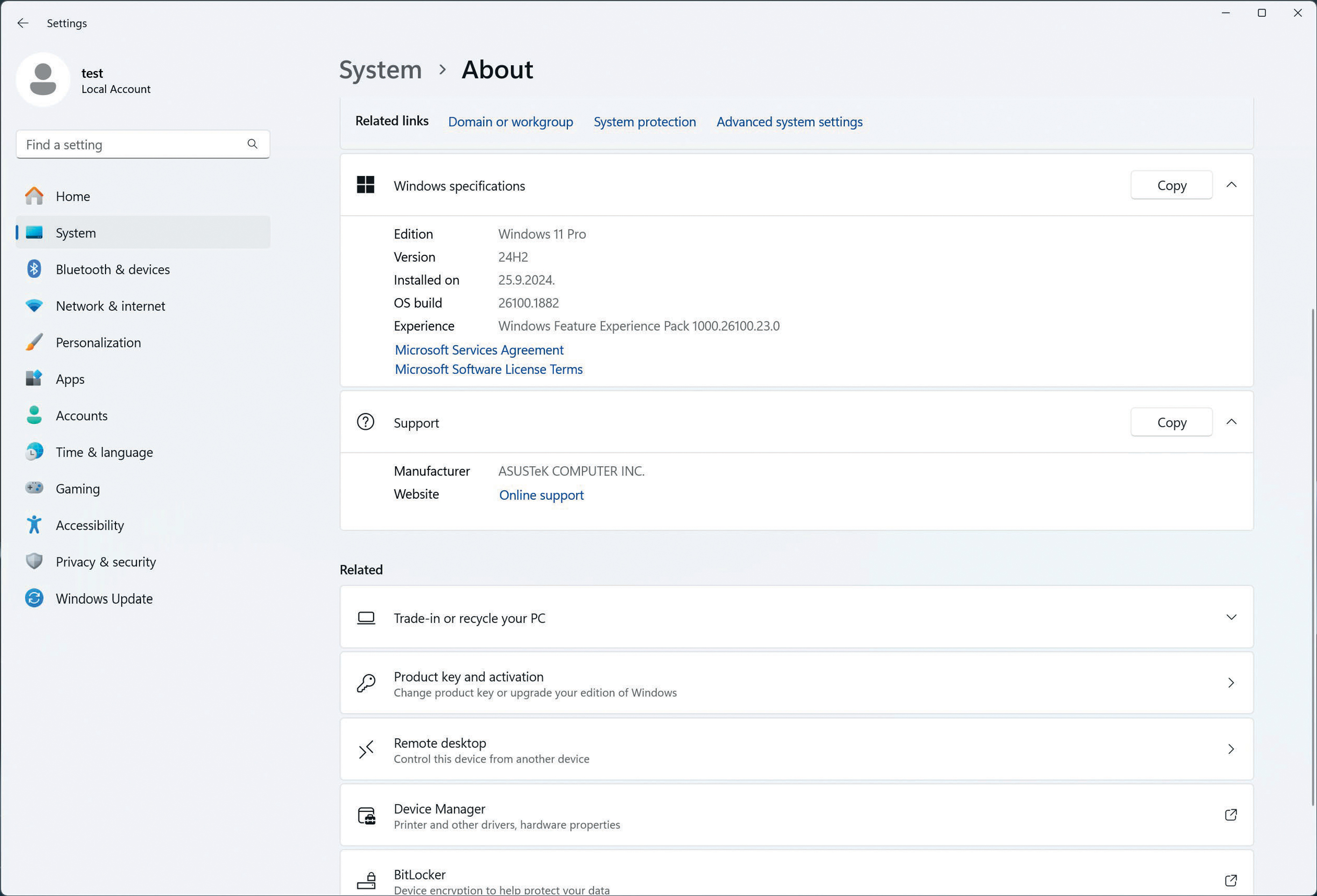Viewport: 1317px width, 896px height.
Task: Collapse the Windows specifications section chevron
Action: [x=1232, y=185]
